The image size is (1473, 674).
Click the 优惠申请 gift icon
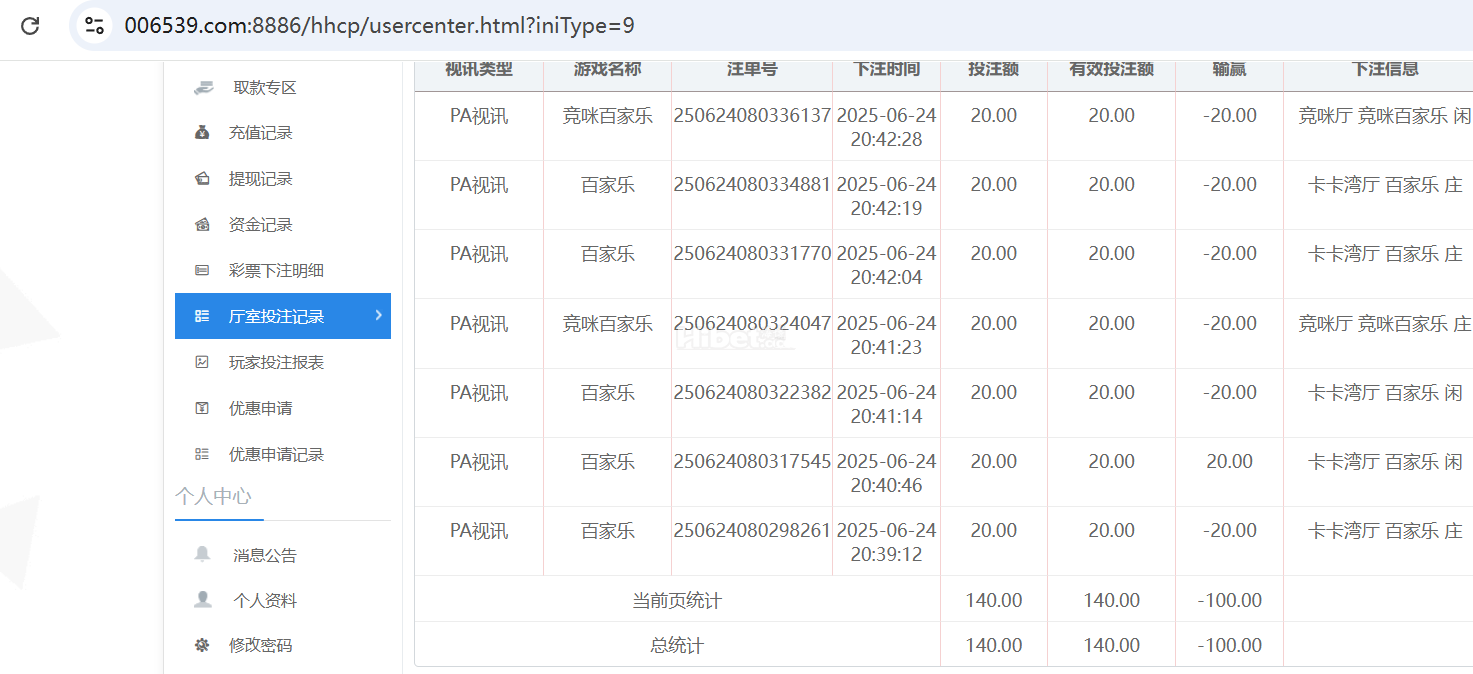click(202, 408)
